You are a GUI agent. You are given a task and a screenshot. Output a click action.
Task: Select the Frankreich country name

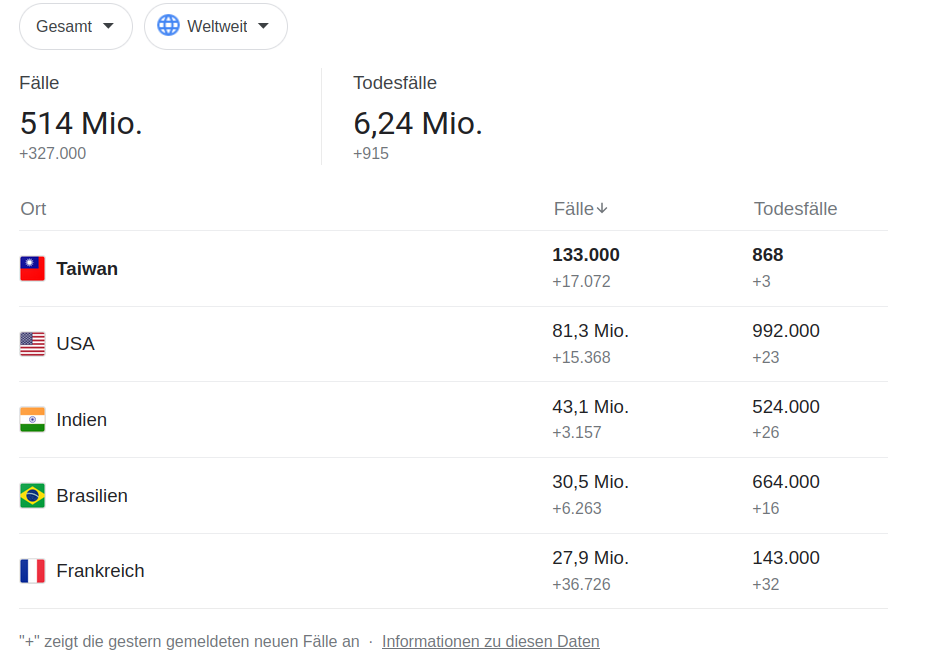(x=100, y=571)
